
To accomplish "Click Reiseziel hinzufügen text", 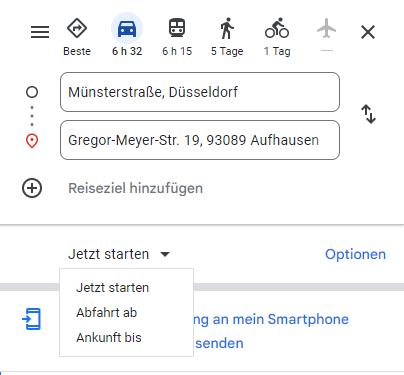I will tap(135, 188).
